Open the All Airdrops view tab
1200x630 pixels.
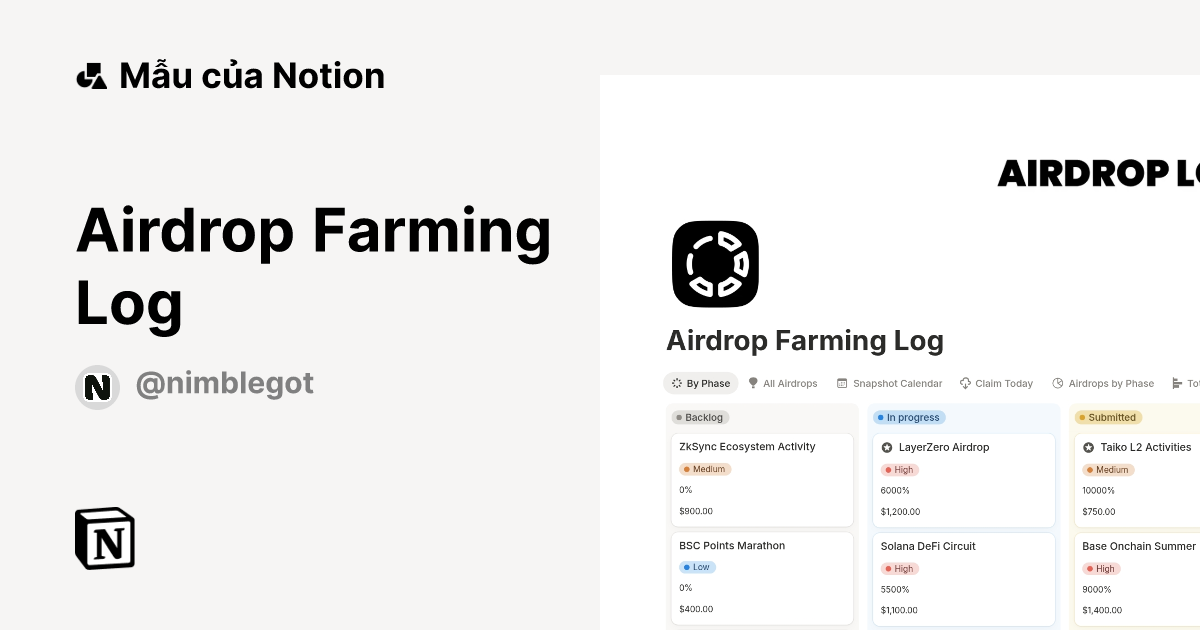[791, 383]
